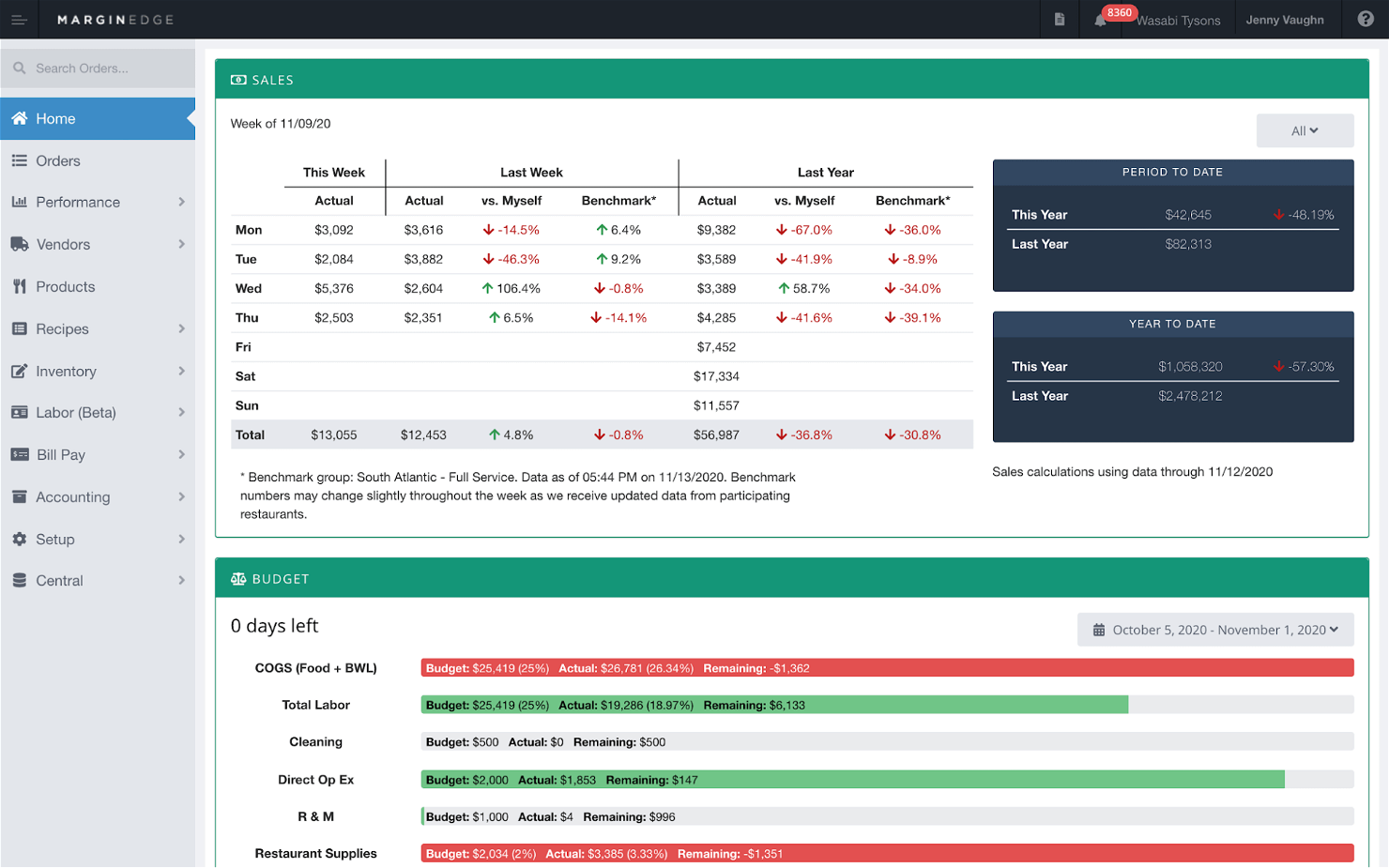Select Home in the navigation menu
This screenshot has width=1389, height=868.
(x=56, y=118)
